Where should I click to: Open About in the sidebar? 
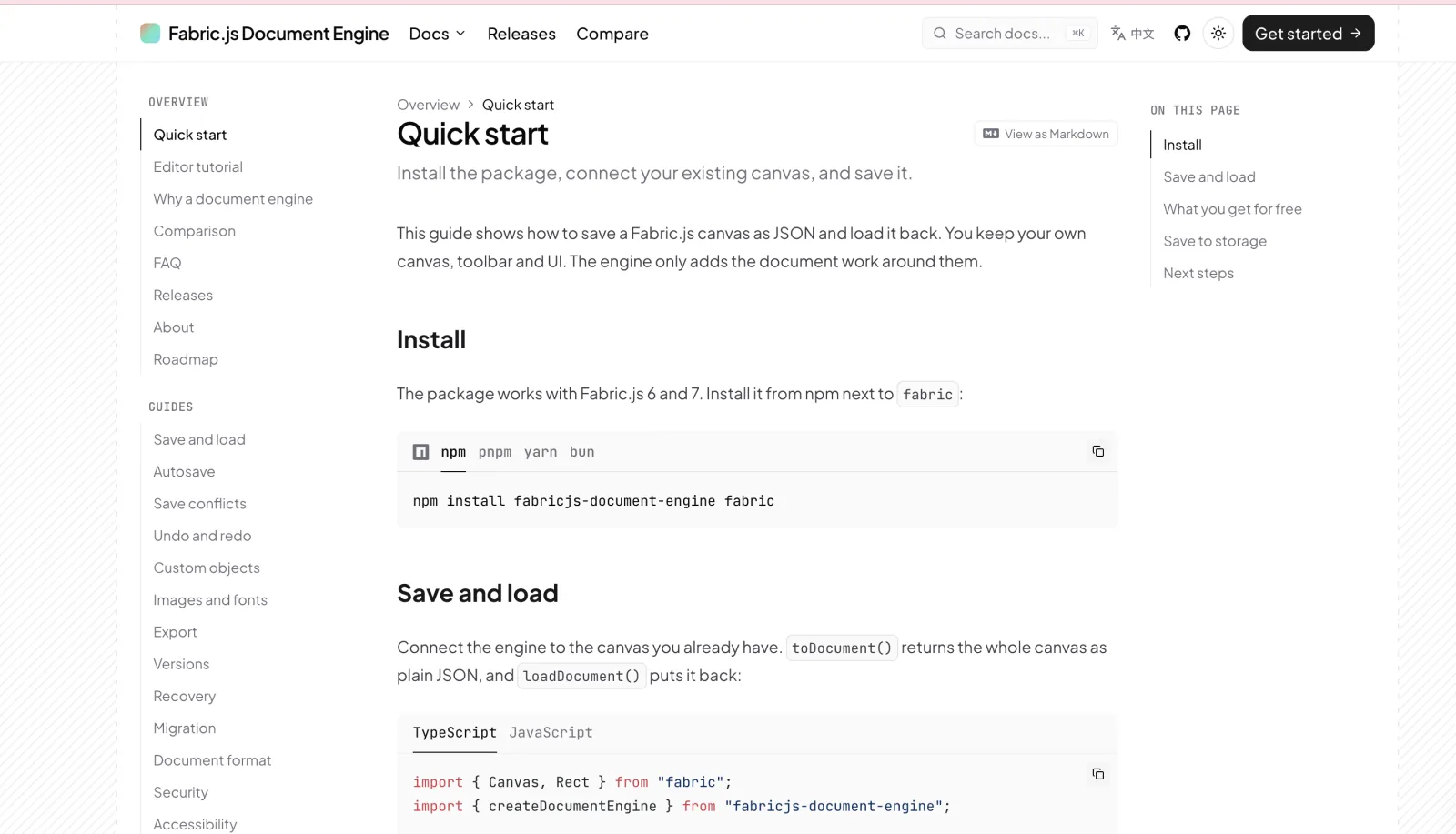[x=174, y=327]
